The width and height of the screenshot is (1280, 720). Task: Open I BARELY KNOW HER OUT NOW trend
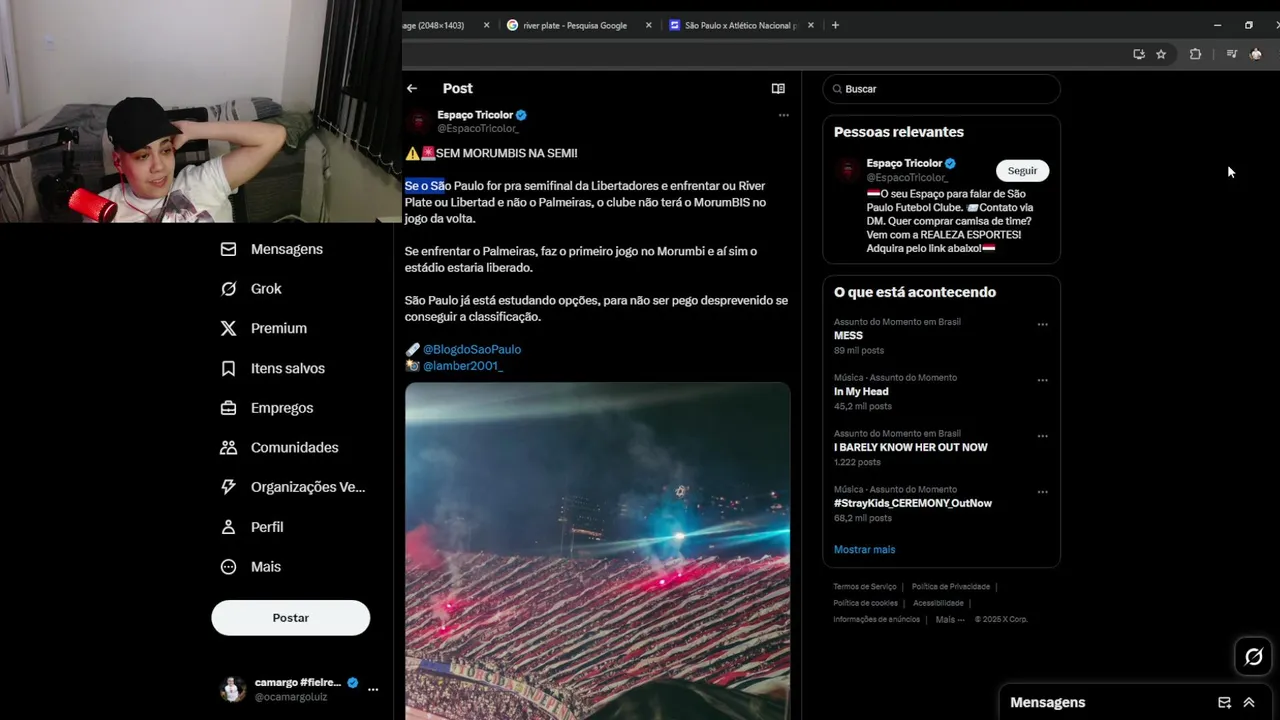[910, 447]
